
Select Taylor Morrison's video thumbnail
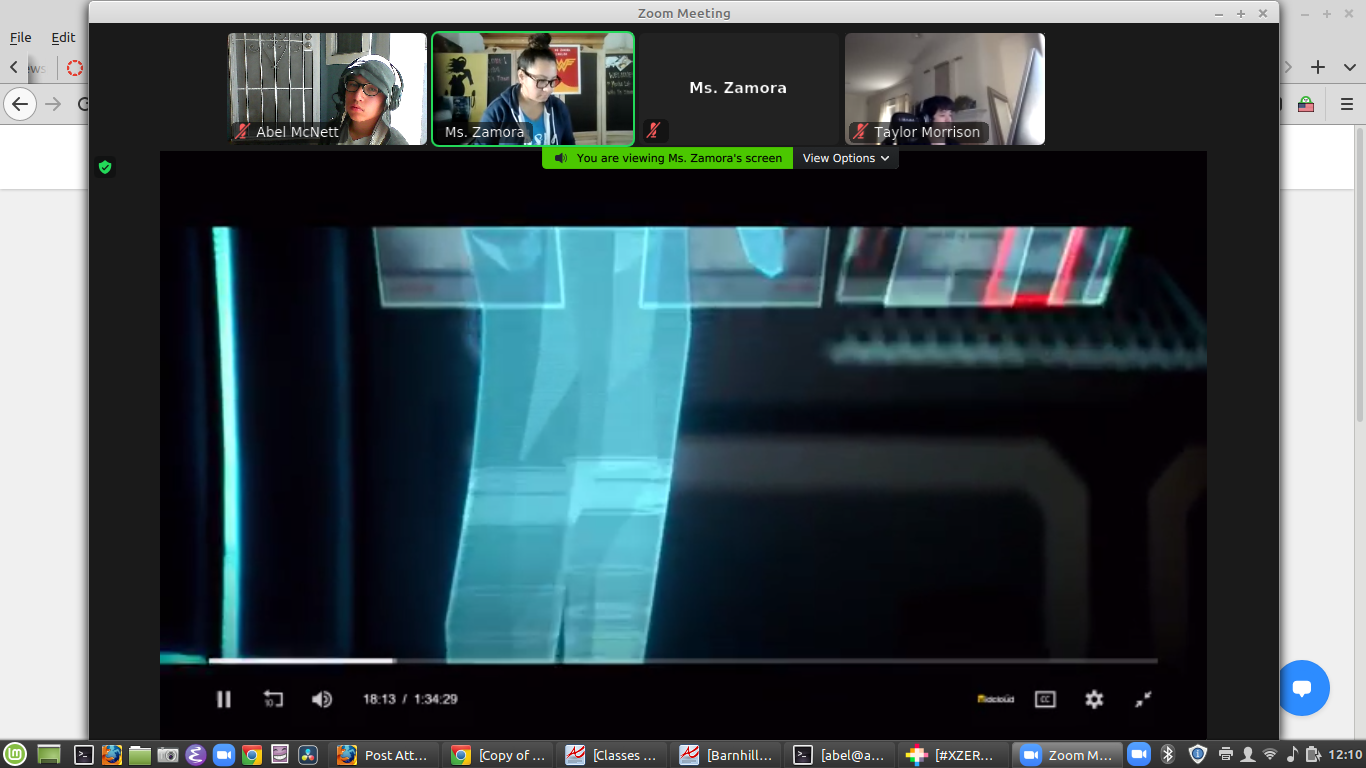point(945,89)
